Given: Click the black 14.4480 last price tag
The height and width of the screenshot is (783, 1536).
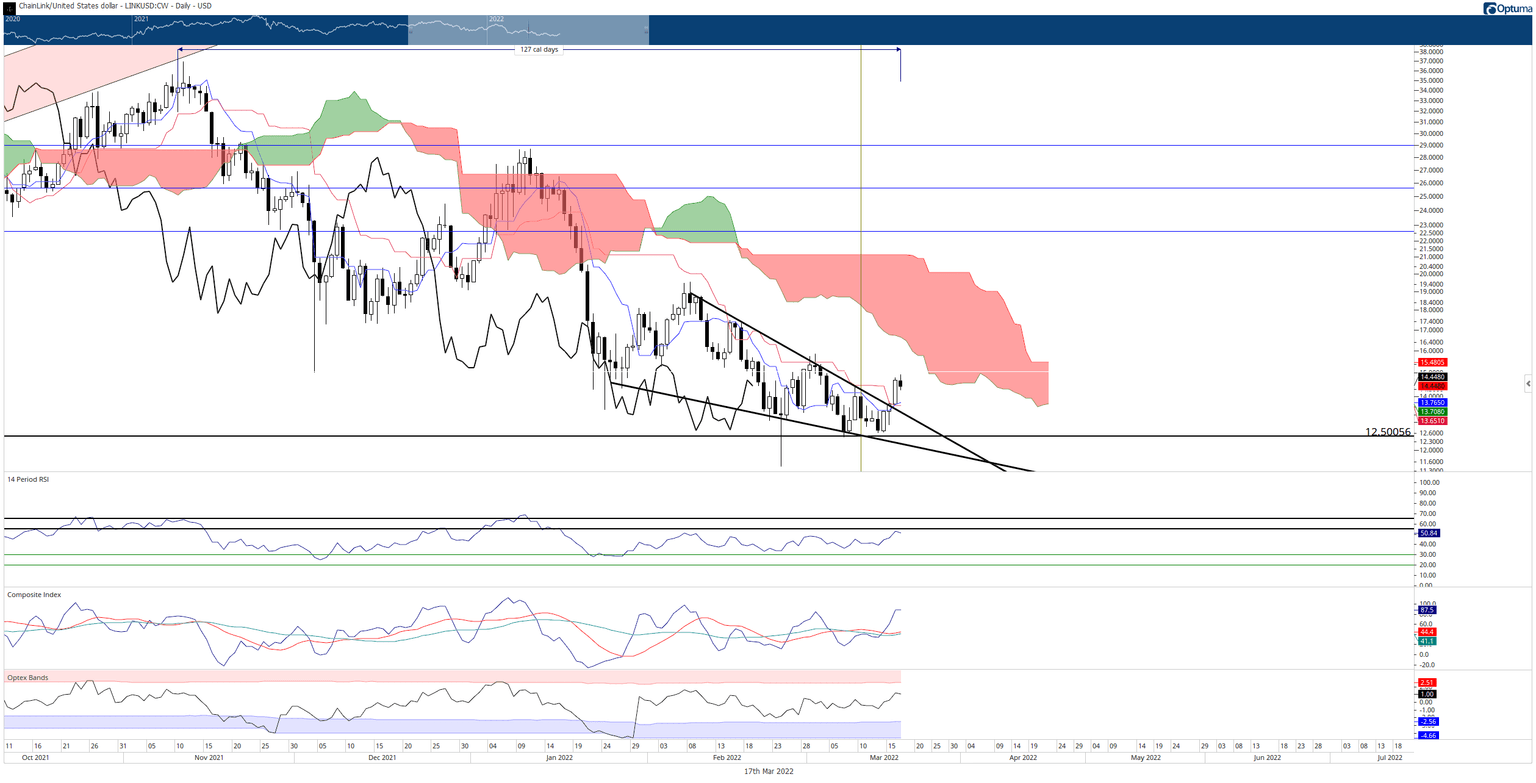Looking at the screenshot, I should point(1432,377).
